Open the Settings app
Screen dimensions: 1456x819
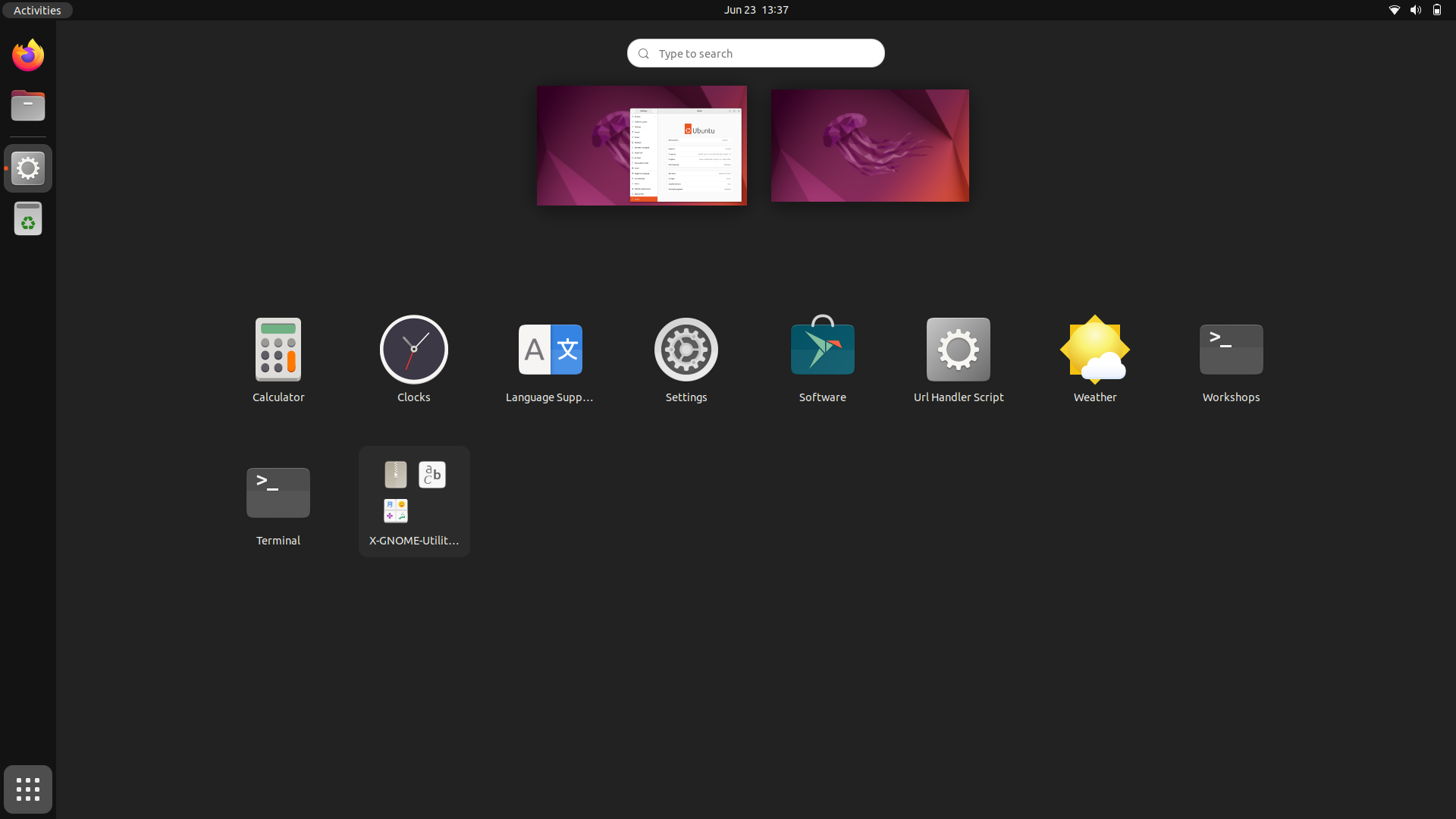click(x=686, y=349)
